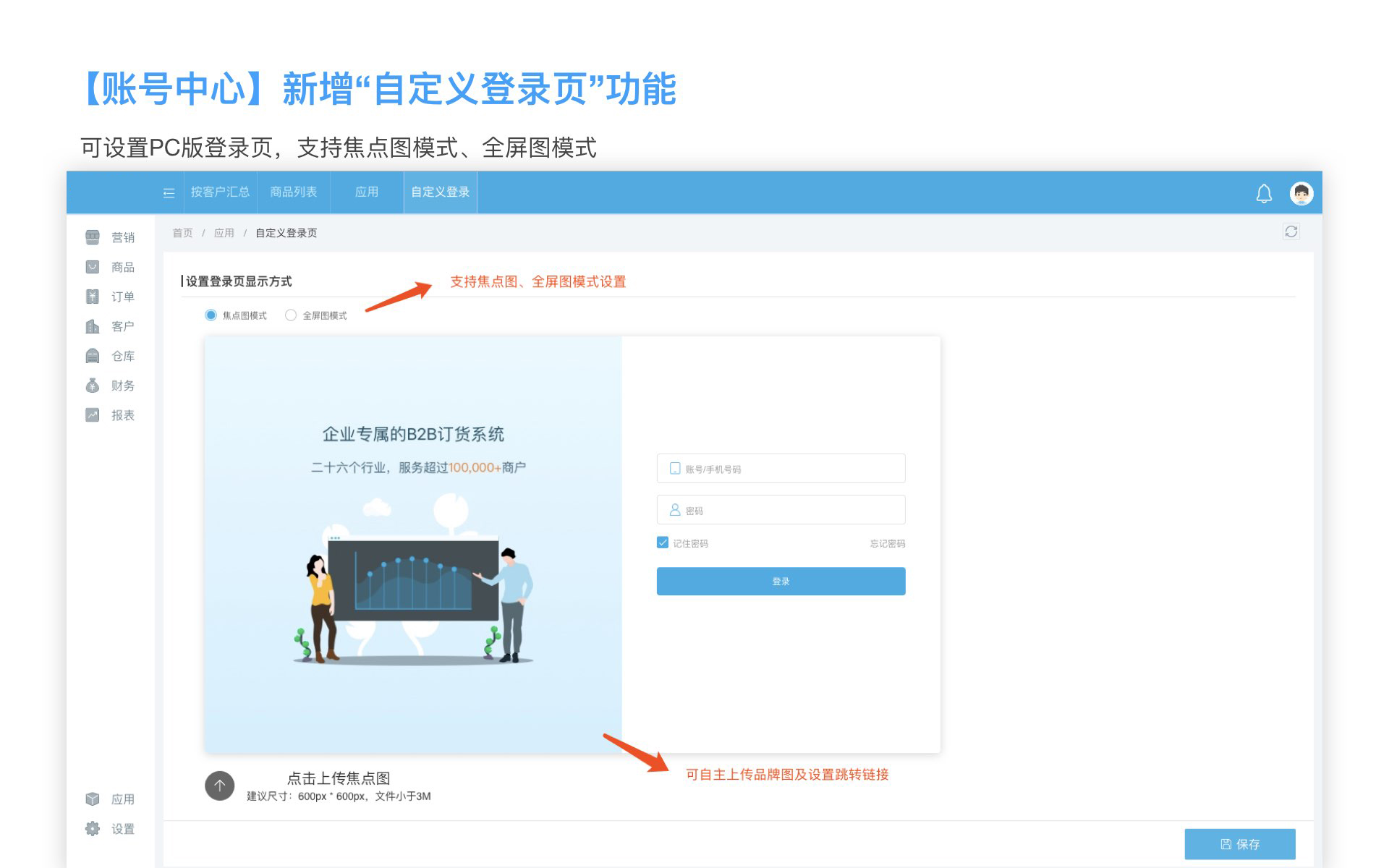Switch to the 按客户汇总 tab

(x=220, y=192)
